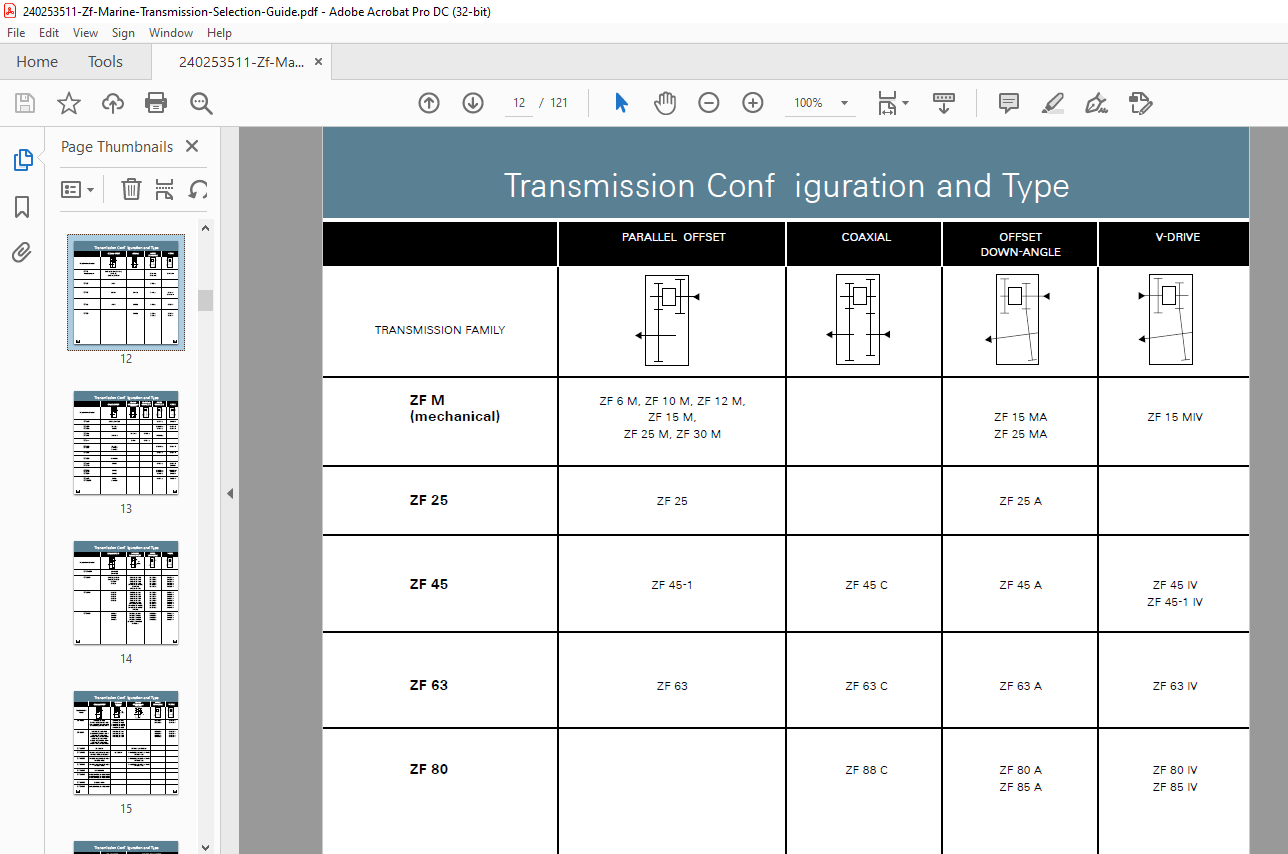Viewport: 1288px width, 854px height.
Task: Add a comment with the note icon
Action: click(x=1009, y=103)
